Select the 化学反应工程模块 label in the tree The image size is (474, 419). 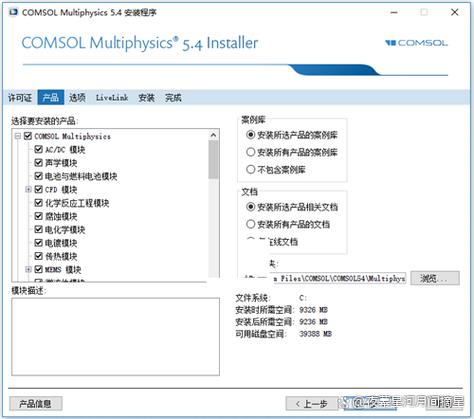pyautogui.click(x=77, y=203)
